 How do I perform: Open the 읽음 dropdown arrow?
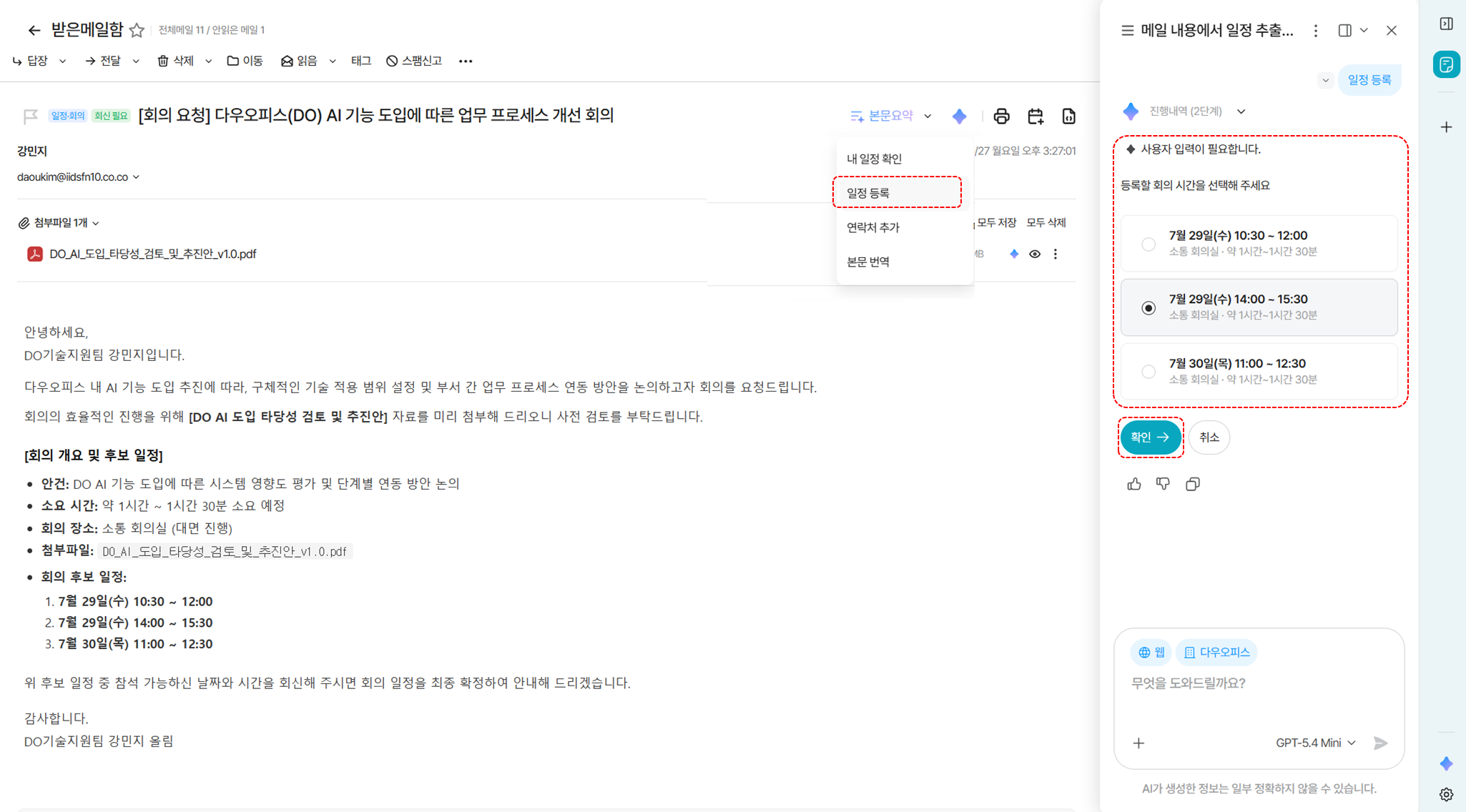[332, 61]
